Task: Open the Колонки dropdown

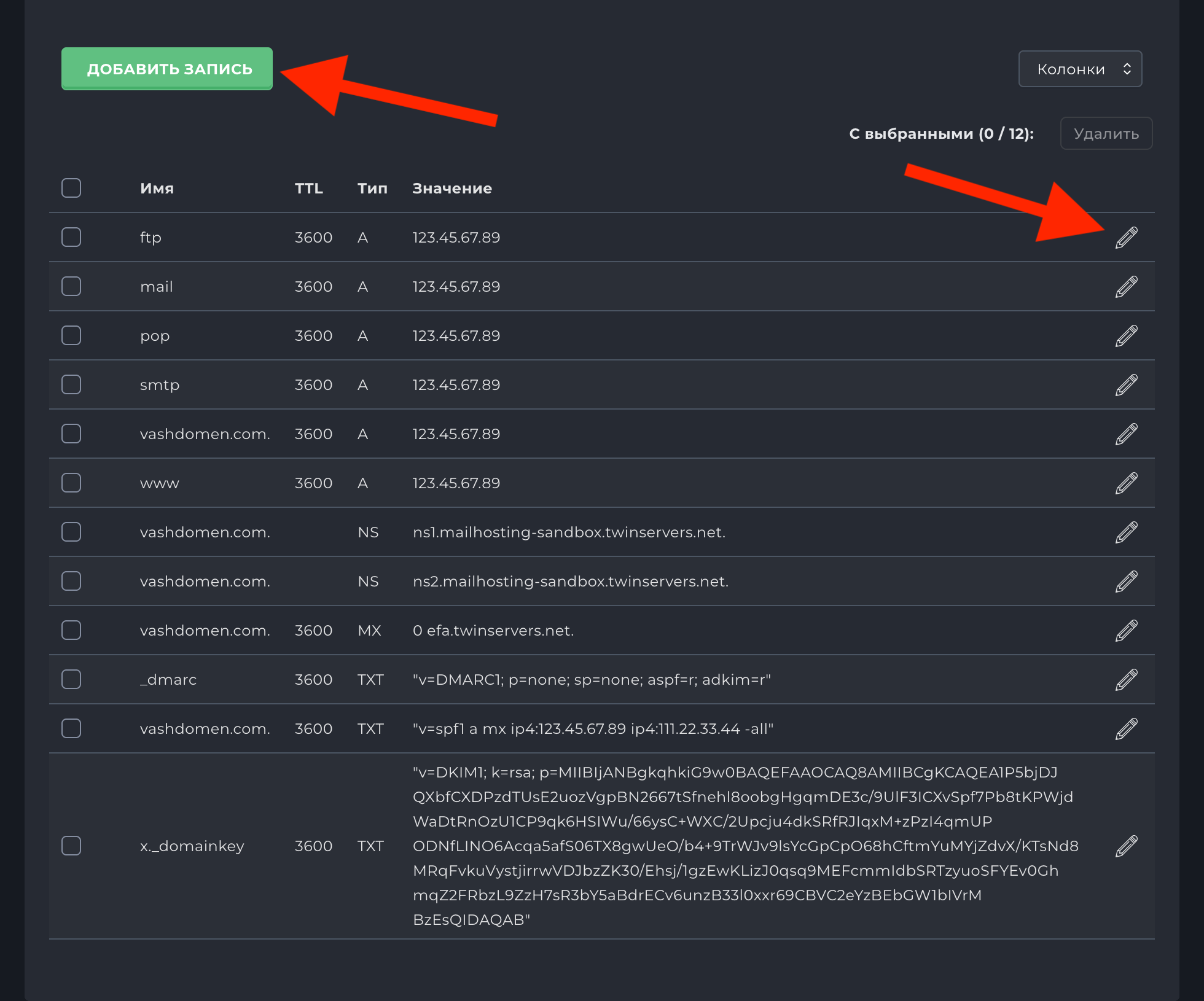Action: [1080, 69]
